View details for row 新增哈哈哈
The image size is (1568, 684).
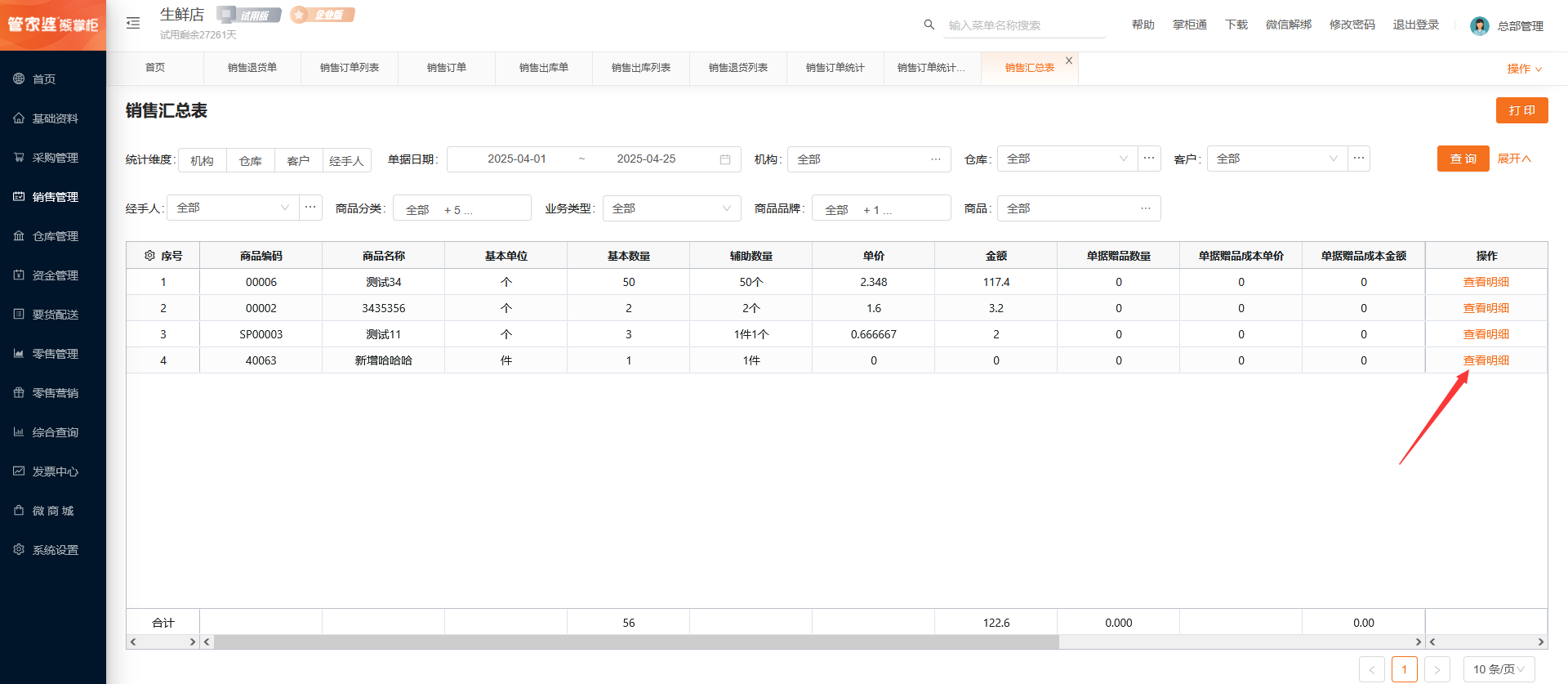pyautogui.click(x=1486, y=360)
